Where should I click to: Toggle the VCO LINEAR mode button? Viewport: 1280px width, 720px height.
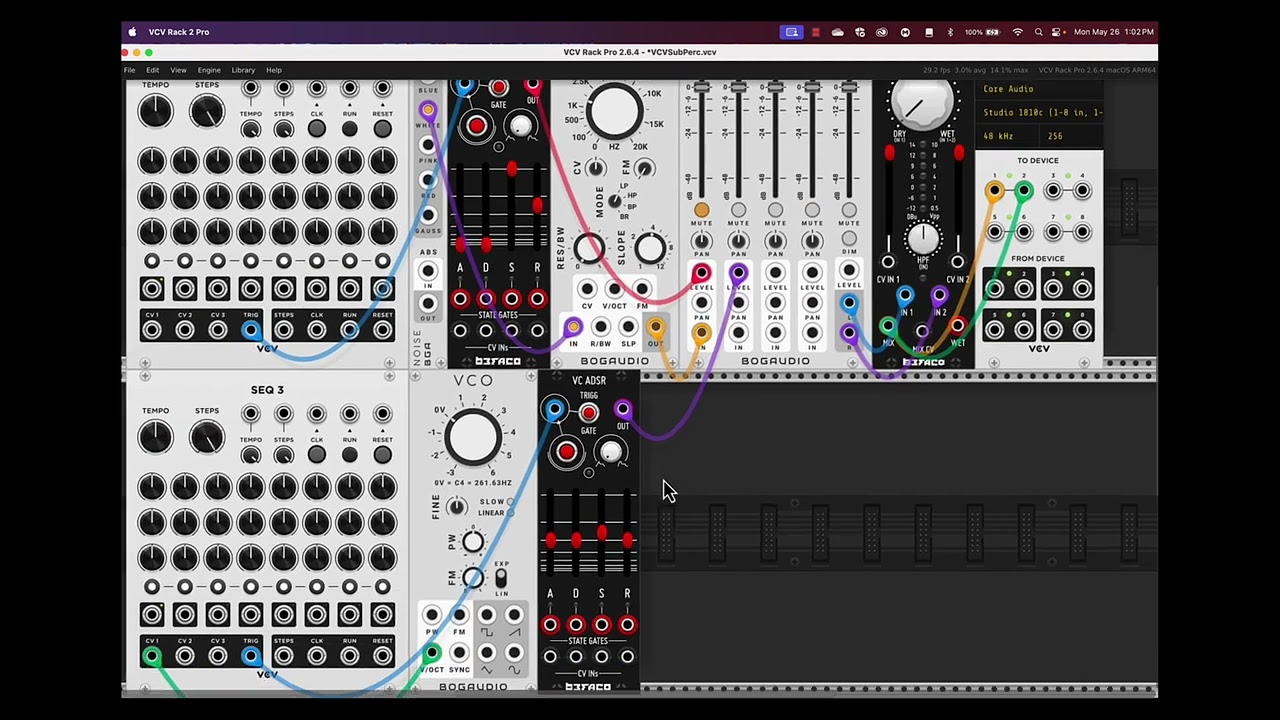[511, 513]
